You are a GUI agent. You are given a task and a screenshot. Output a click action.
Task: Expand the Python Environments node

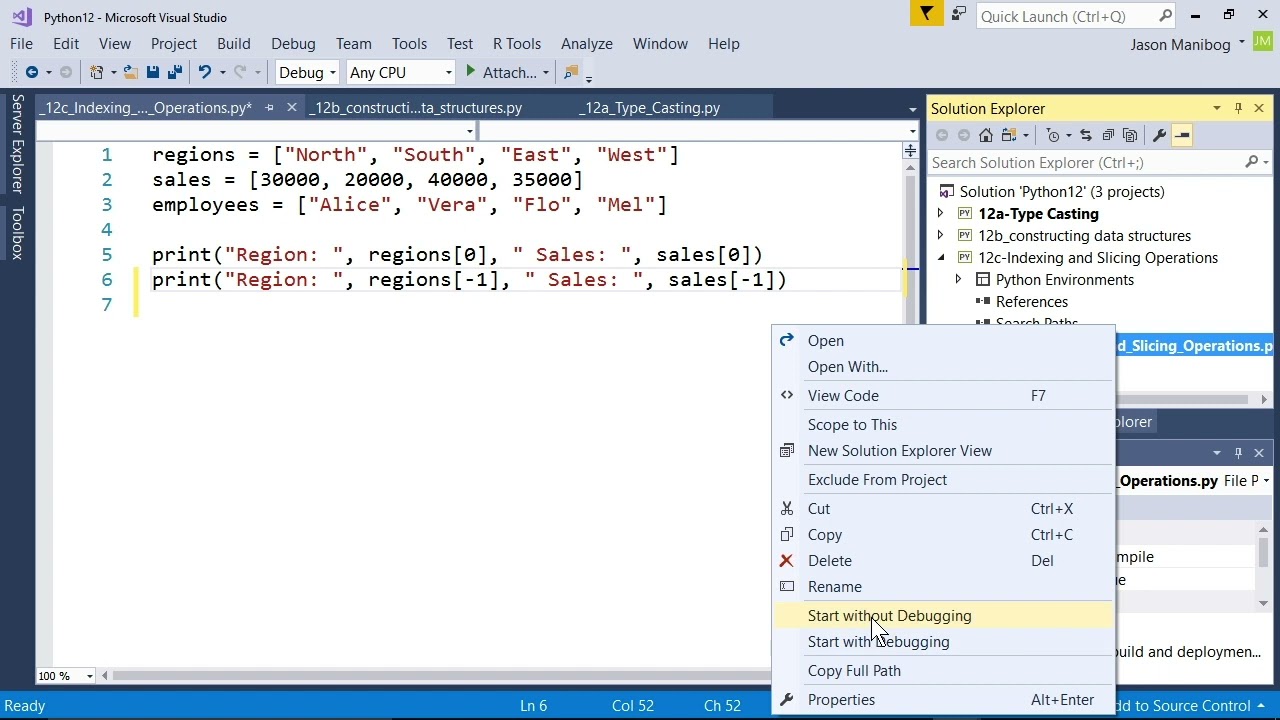click(x=958, y=279)
